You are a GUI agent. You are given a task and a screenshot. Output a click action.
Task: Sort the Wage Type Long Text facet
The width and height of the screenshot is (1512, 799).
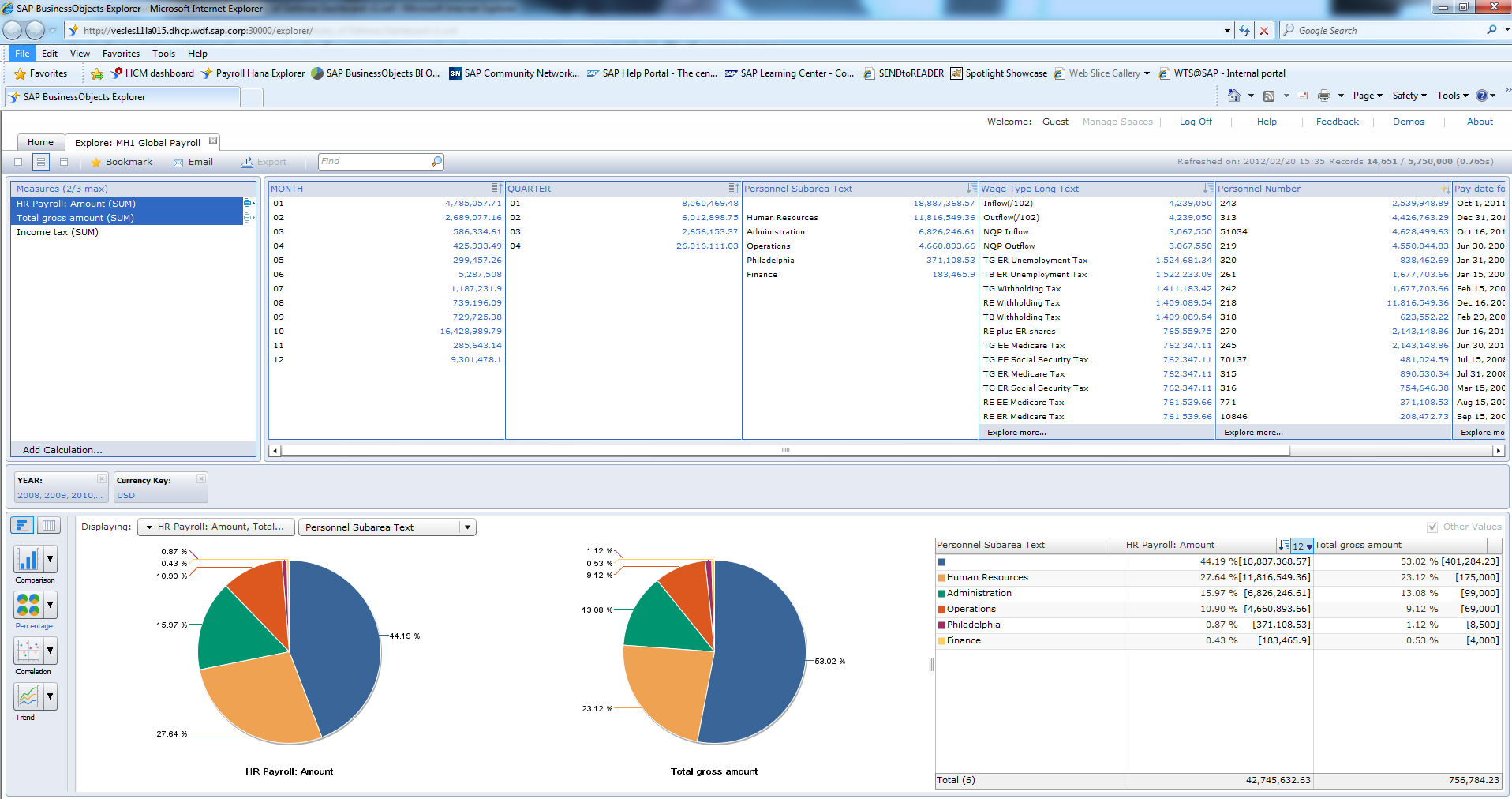[1207, 189]
